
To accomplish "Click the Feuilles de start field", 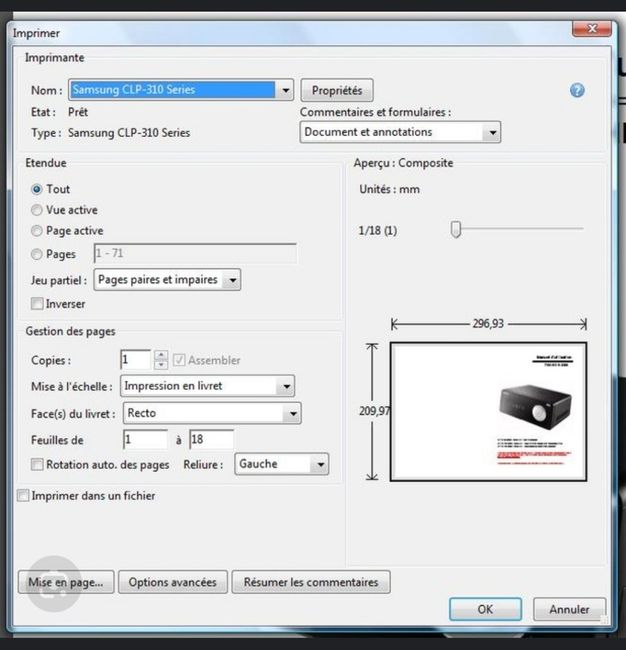I will pyautogui.click(x=146, y=439).
